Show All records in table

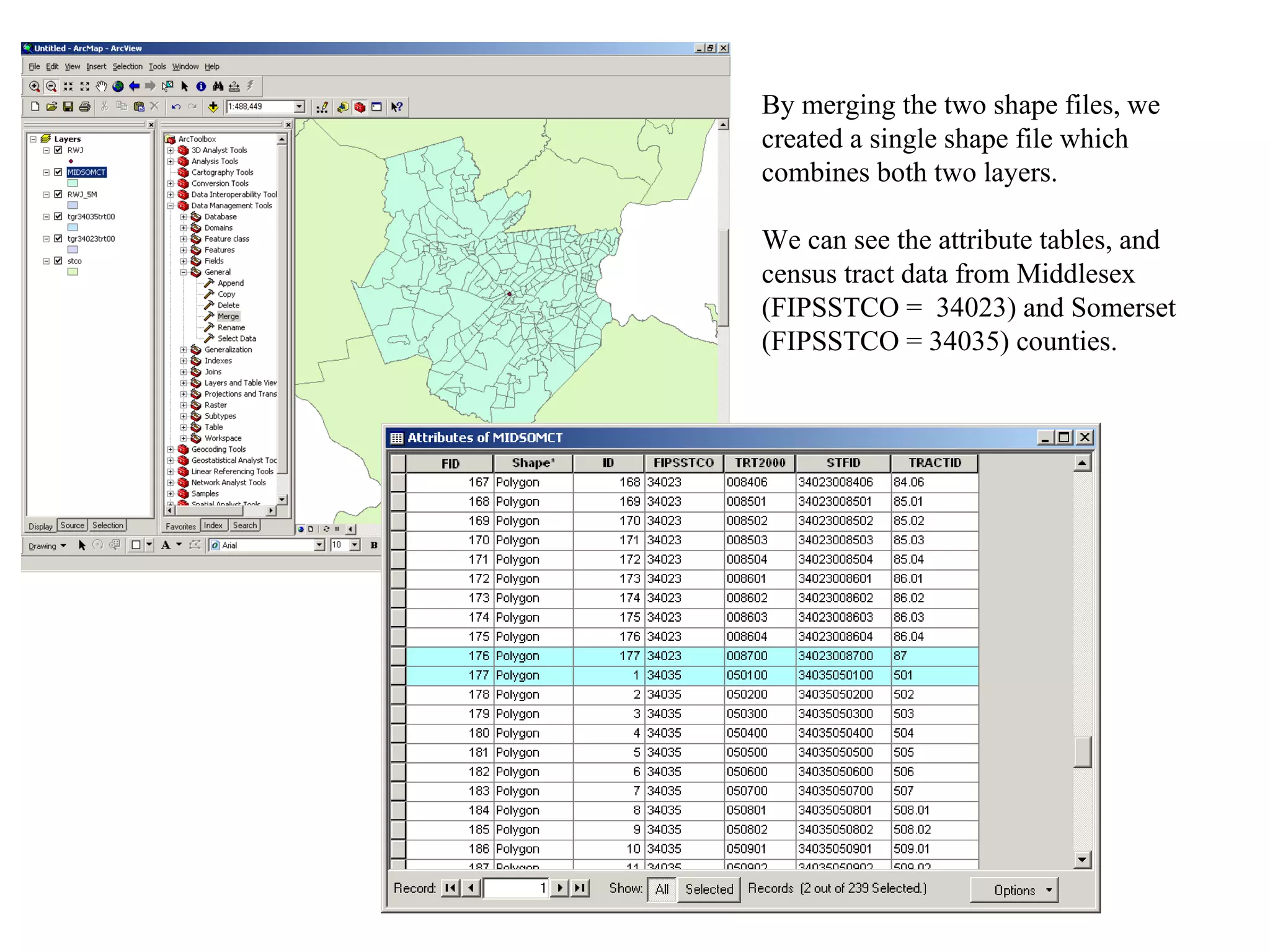coord(662,889)
